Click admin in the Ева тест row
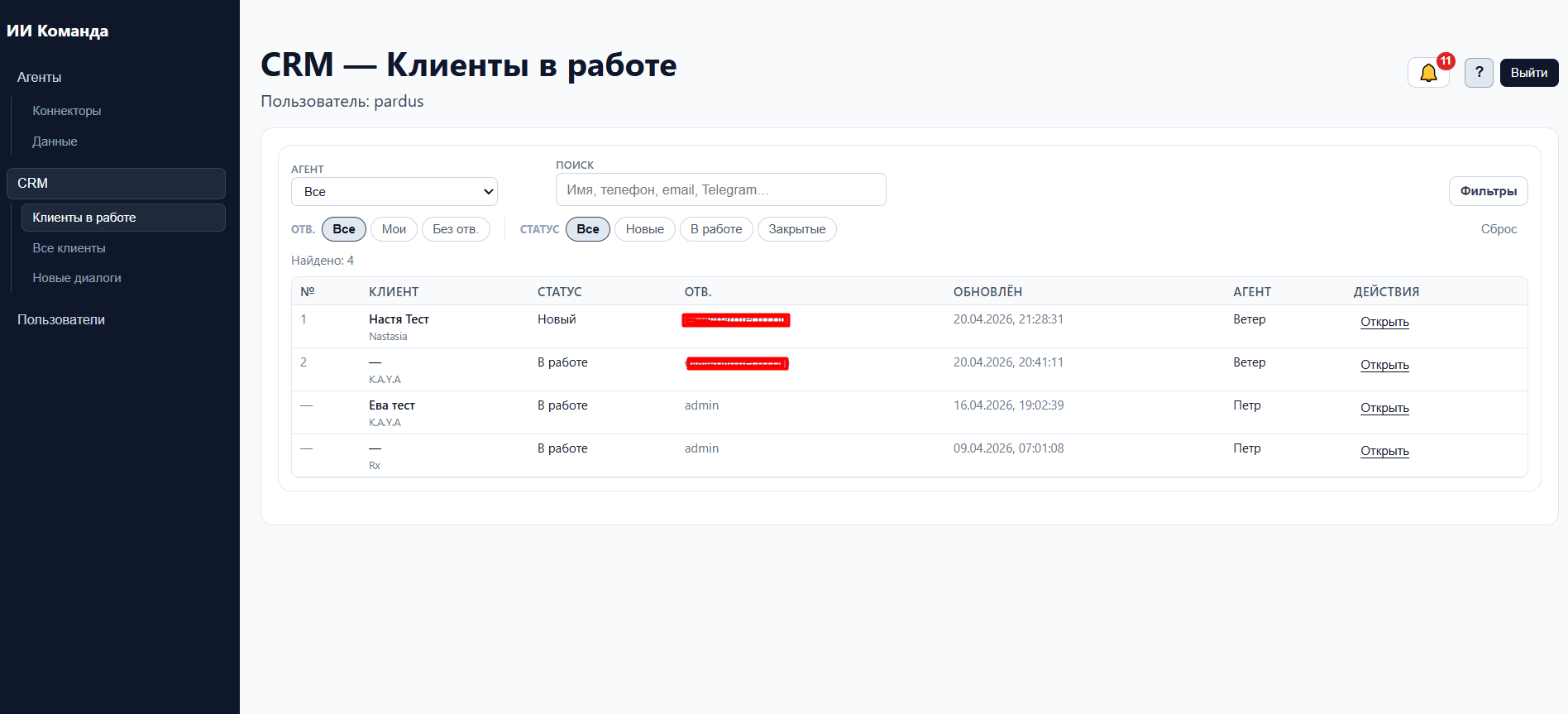 click(701, 405)
